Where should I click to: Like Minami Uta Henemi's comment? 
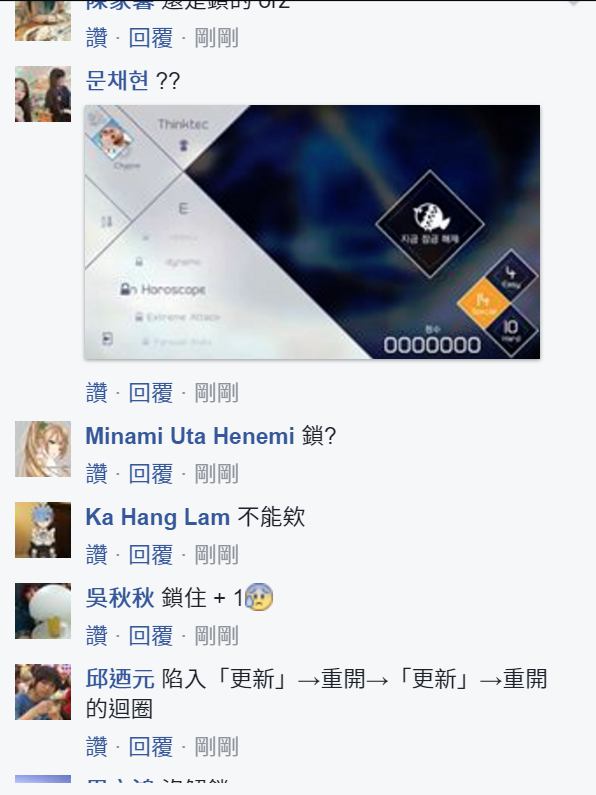pos(96,474)
